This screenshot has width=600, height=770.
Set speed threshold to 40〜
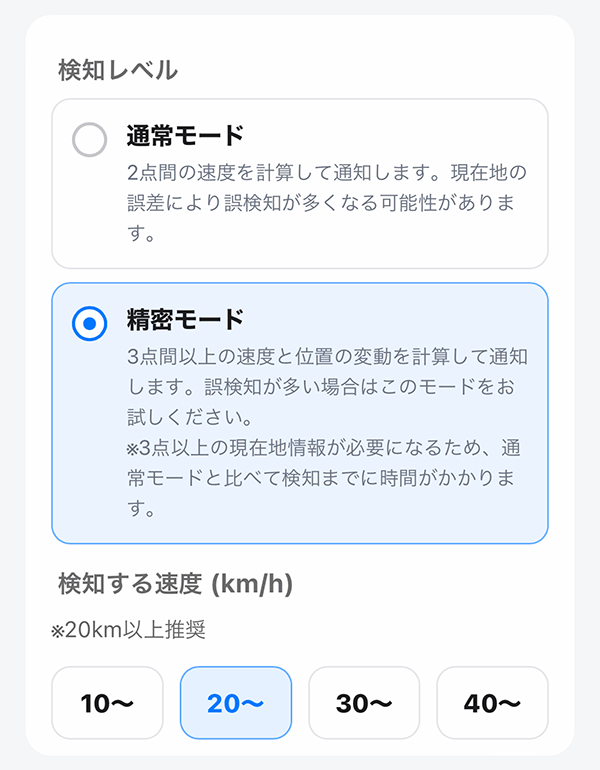(492, 703)
